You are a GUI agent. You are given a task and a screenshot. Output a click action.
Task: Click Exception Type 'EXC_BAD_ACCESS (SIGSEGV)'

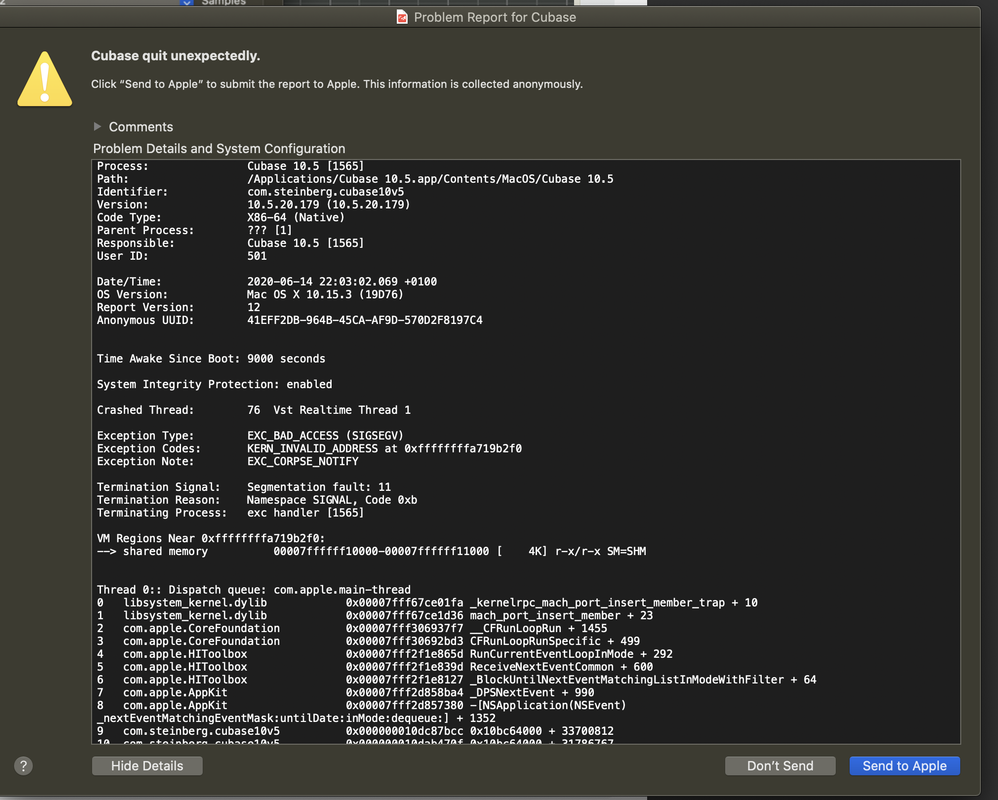click(x=325, y=435)
